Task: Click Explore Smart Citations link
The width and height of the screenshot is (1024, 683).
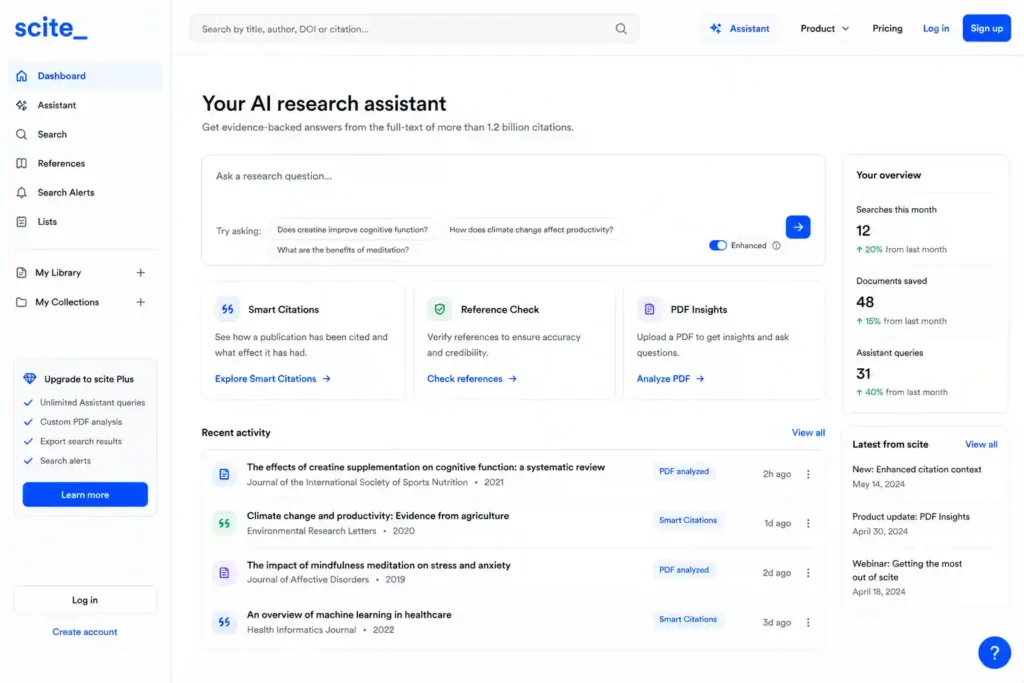Action: pos(272,379)
